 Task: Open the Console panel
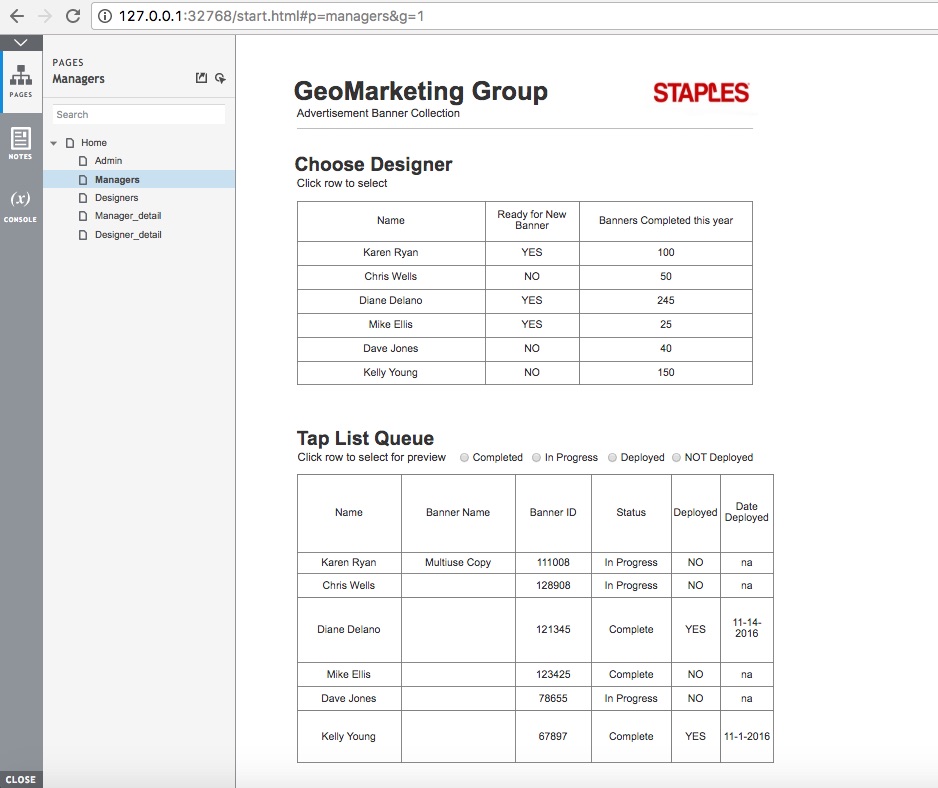pyautogui.click(x=21, y=205)
